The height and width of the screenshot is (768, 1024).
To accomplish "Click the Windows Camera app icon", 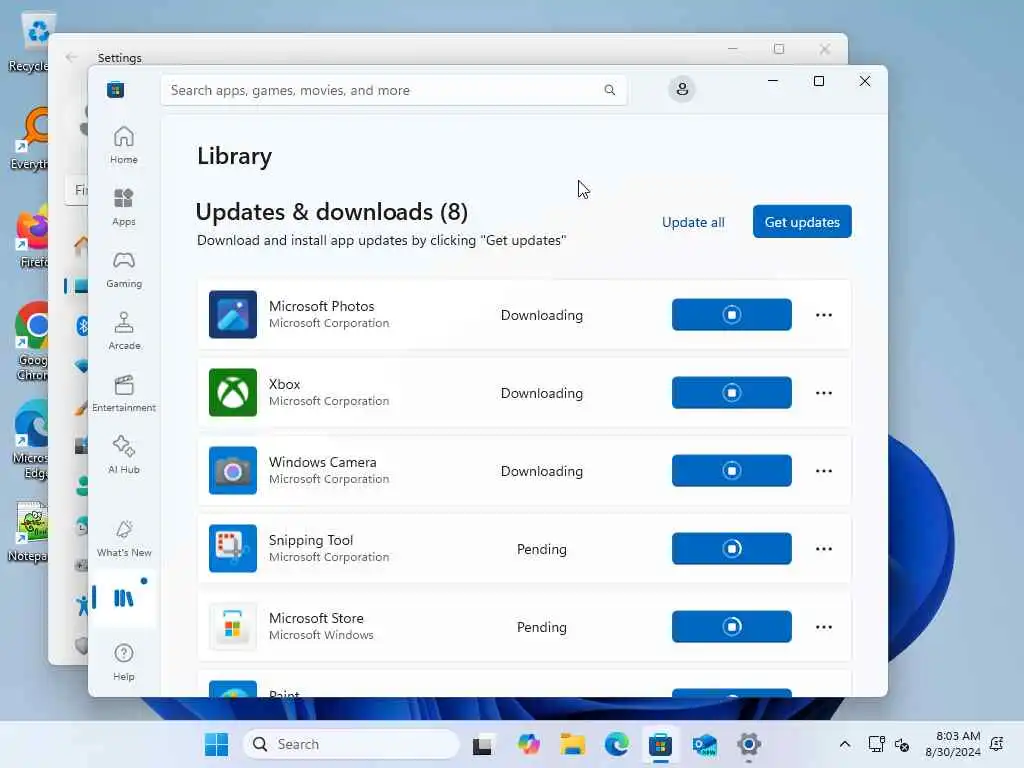I will [232, 470].
